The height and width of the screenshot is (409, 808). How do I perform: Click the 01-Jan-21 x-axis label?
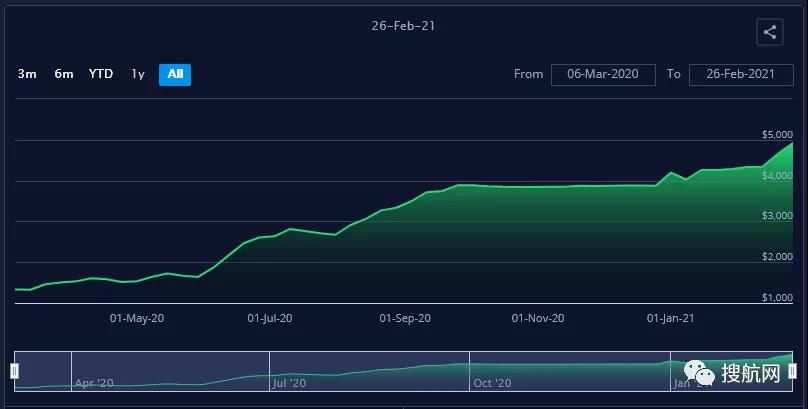pyautogui.click(x=670, y=318)
